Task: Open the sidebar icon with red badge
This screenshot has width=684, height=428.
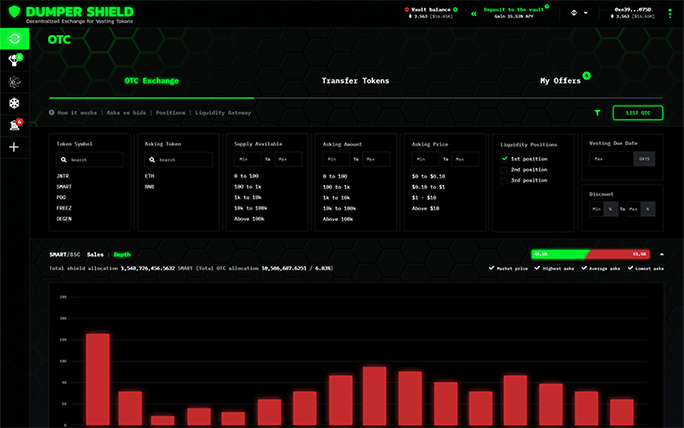Action: click(x=14, y=125)
